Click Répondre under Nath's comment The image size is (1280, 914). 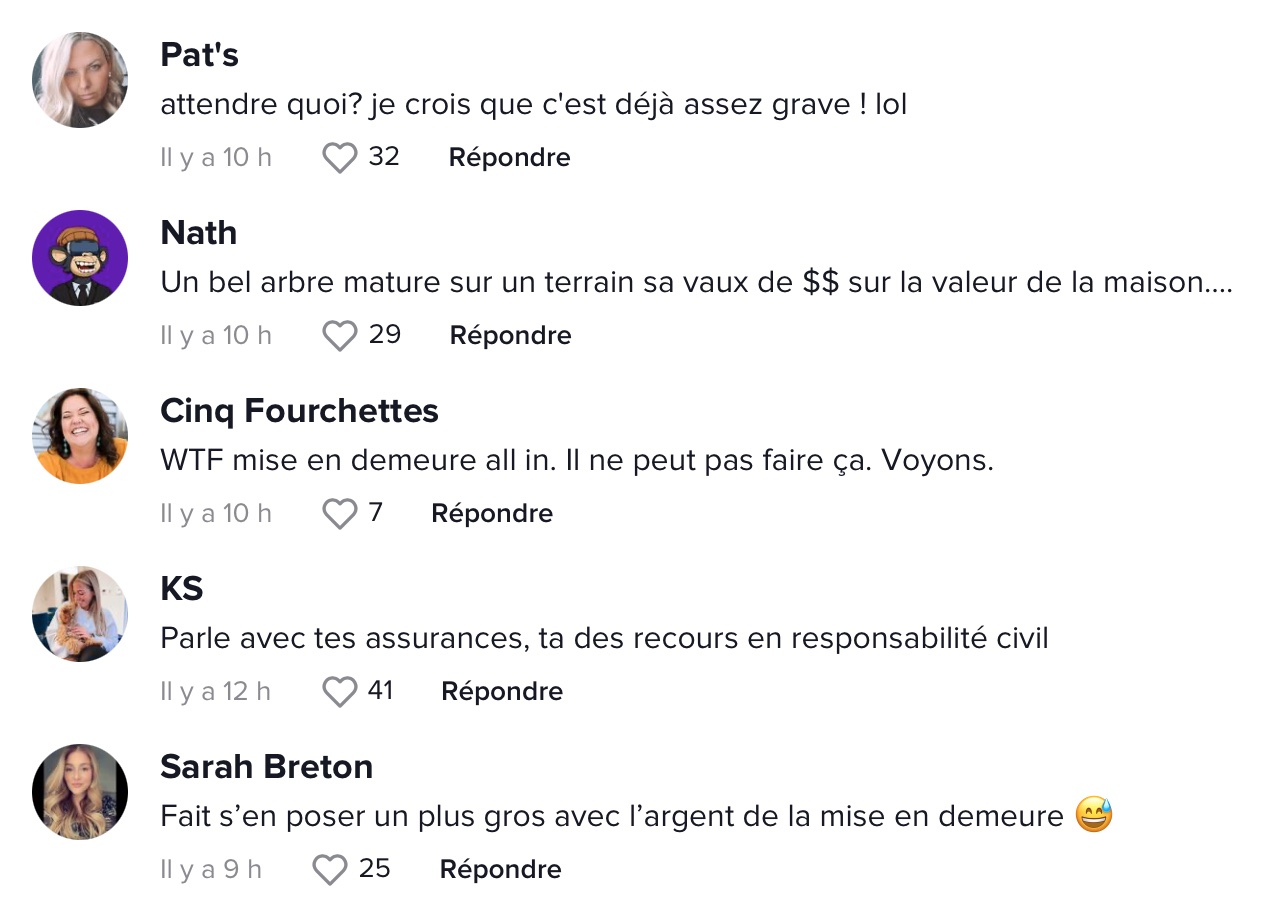(x=511, y=336)
